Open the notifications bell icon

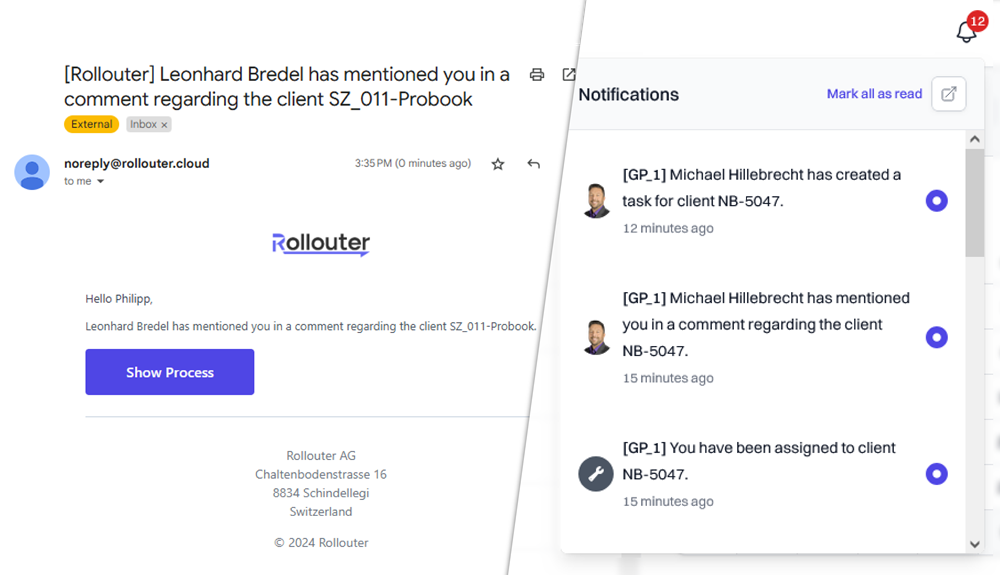[x=967, y=31]
